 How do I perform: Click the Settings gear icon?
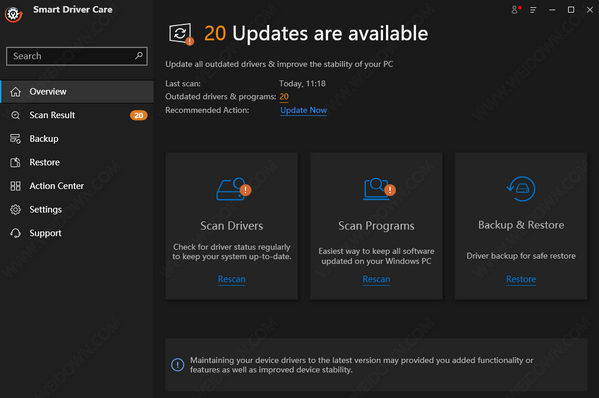[x=15, y=210]
